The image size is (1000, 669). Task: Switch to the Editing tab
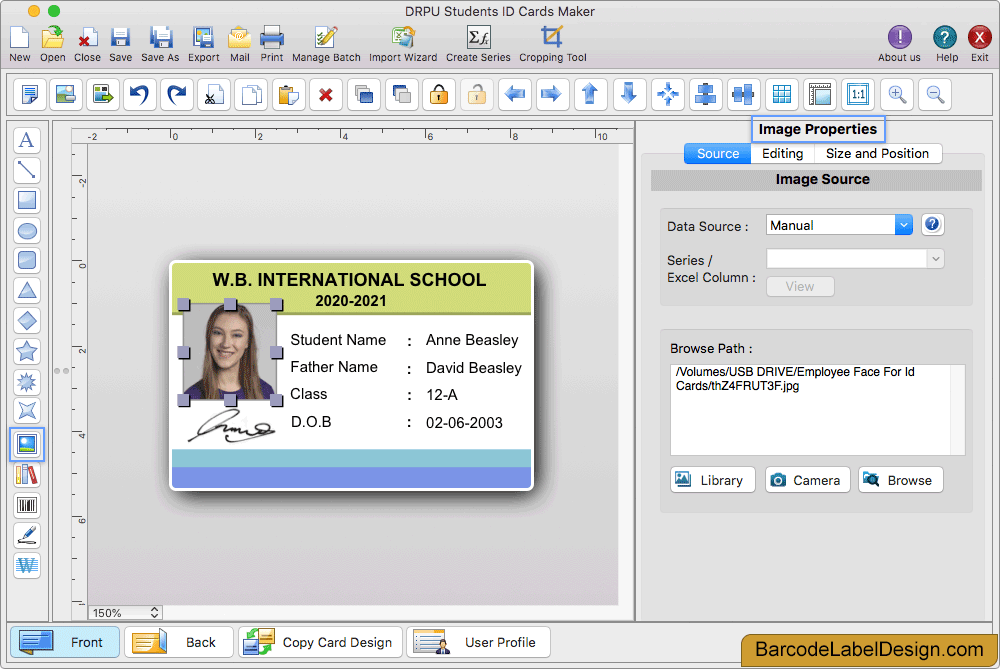click(x=783, y=154)
